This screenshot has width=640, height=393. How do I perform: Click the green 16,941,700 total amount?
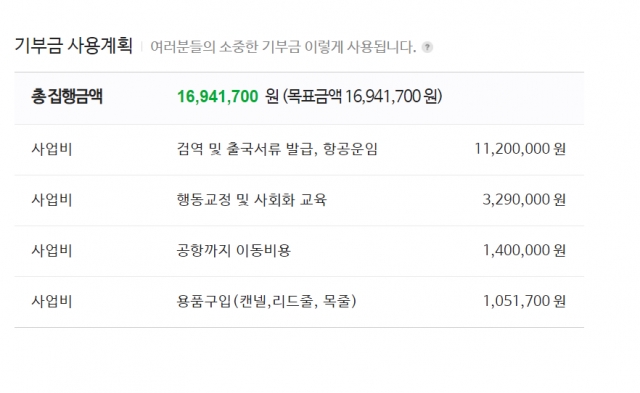click(x=218, y=97)
